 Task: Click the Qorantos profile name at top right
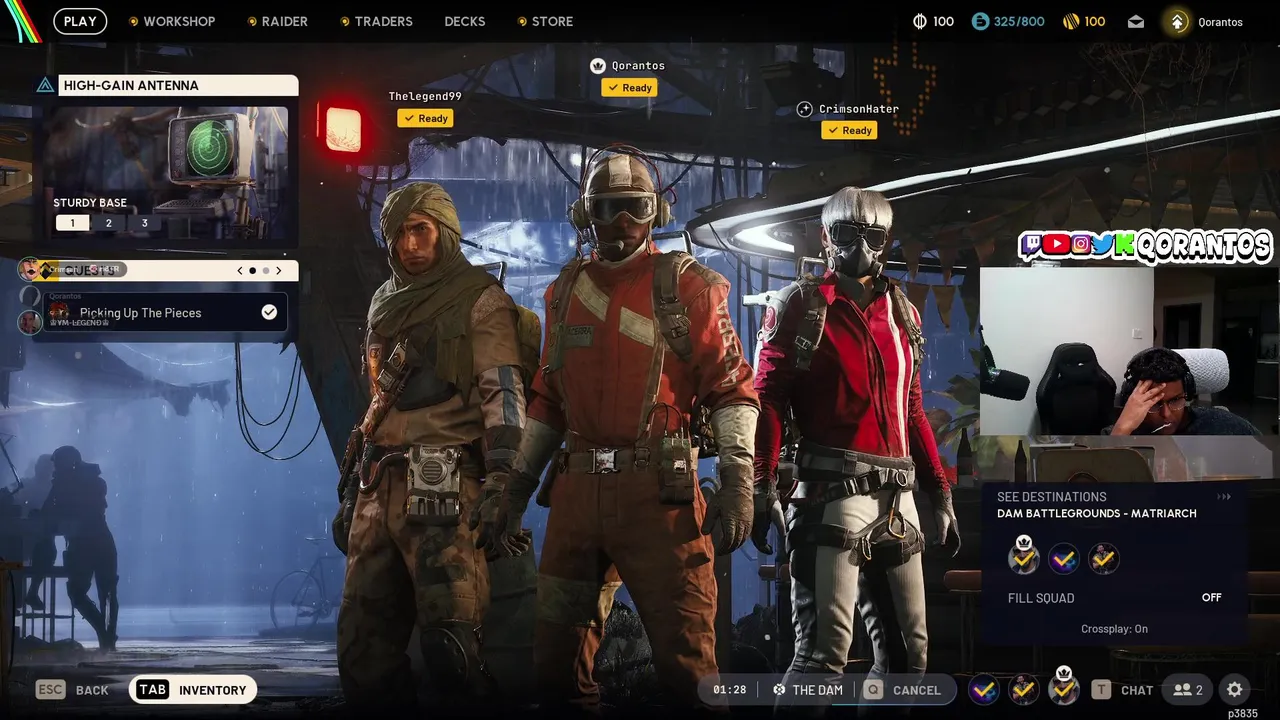tap(1220, 22)
